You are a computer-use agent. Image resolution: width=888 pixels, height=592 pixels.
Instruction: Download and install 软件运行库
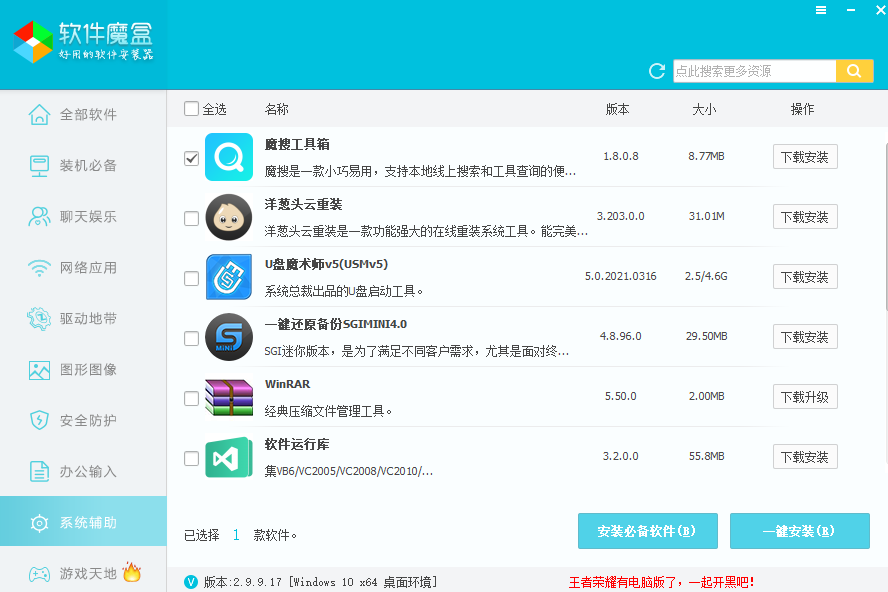pyautogui.click(x=805, y=457)
